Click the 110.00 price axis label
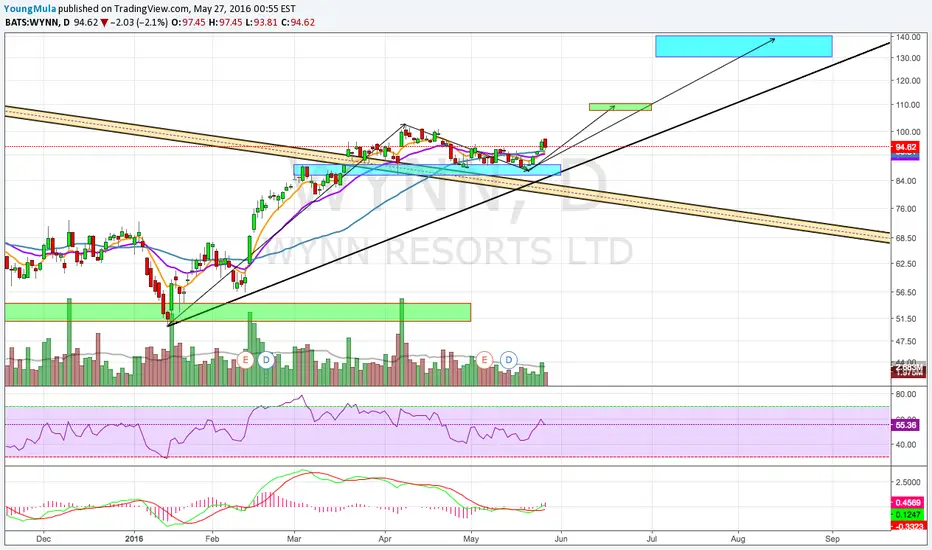Image resolution: width=932 pixels, height=550 pixels. (x=908, y=105)
